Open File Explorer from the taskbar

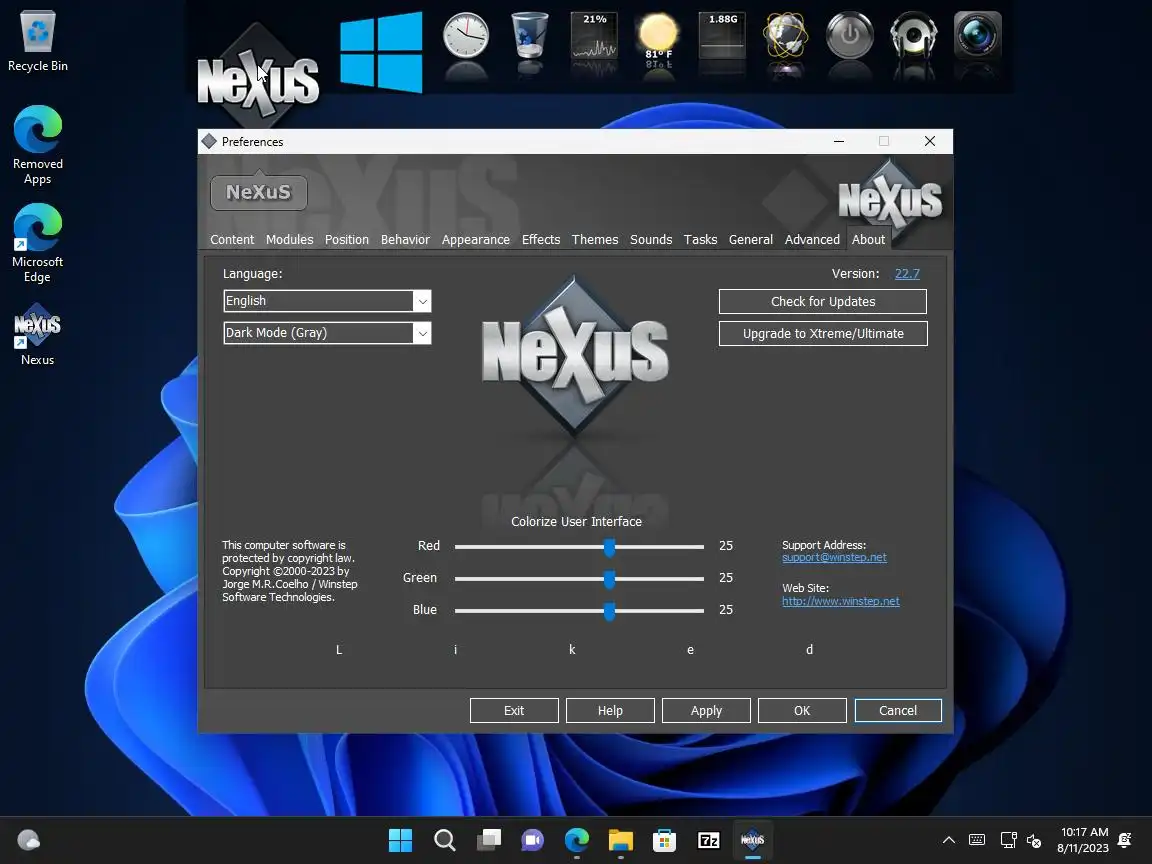[x=621, y=840]
